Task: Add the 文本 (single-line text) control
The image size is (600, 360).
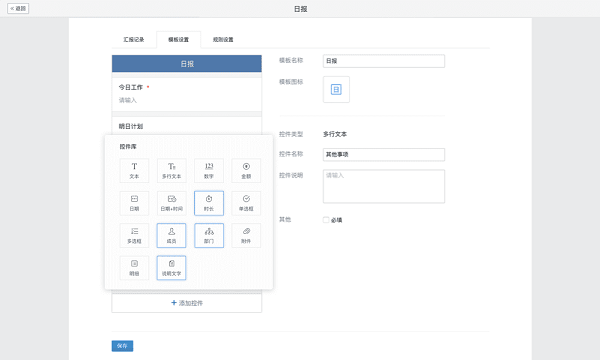Action: click(x=134, y=171)
